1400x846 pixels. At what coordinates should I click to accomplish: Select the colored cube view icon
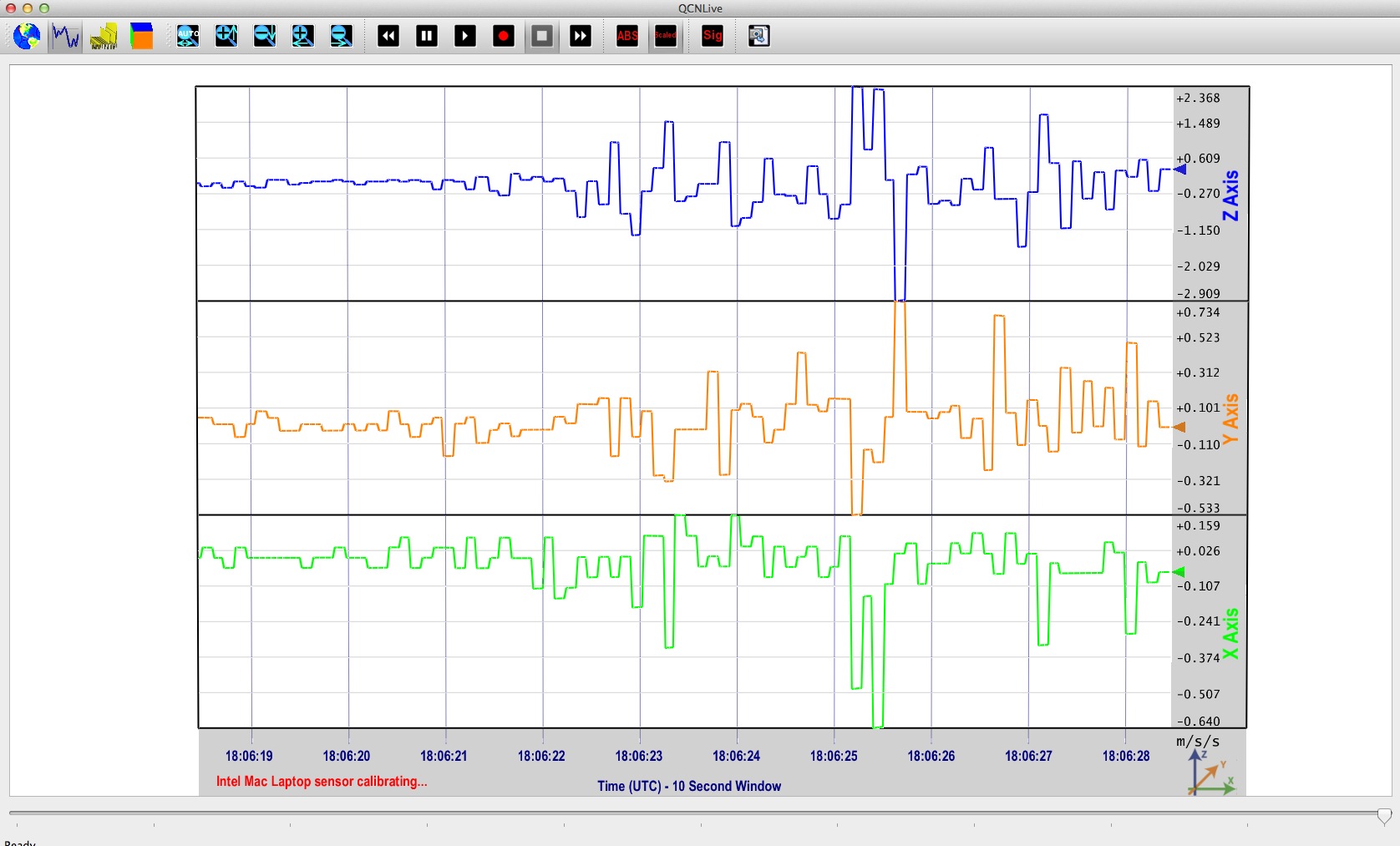142,36
